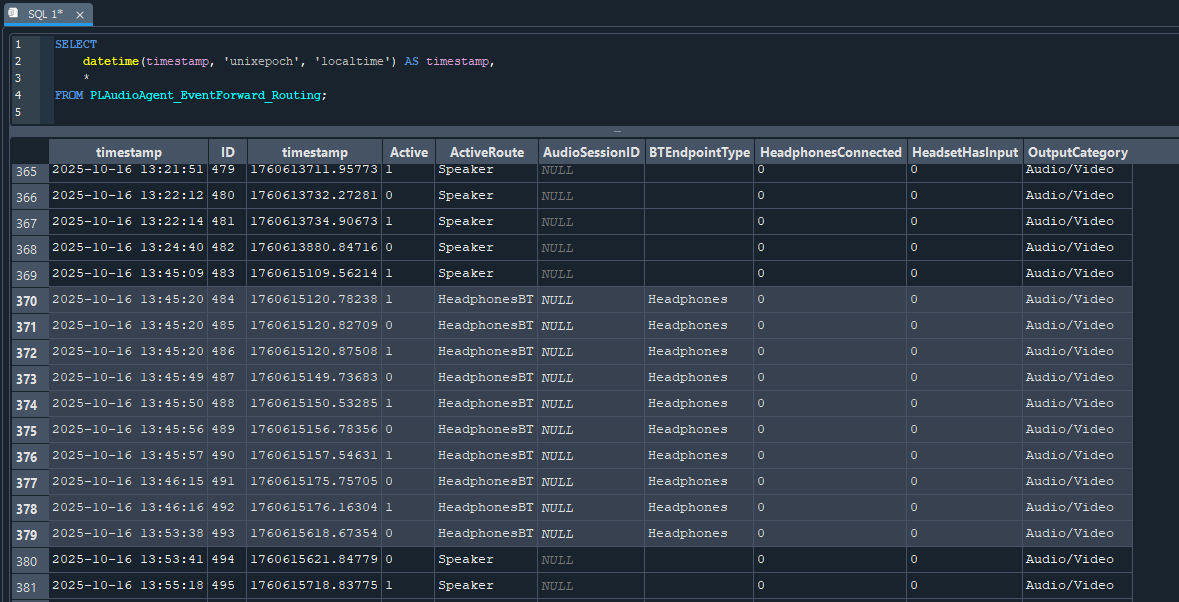Viewport: 1179px width, 602px height.
Task: Sort by the OutputCategory column header
Action: [x=1077, y=152]
